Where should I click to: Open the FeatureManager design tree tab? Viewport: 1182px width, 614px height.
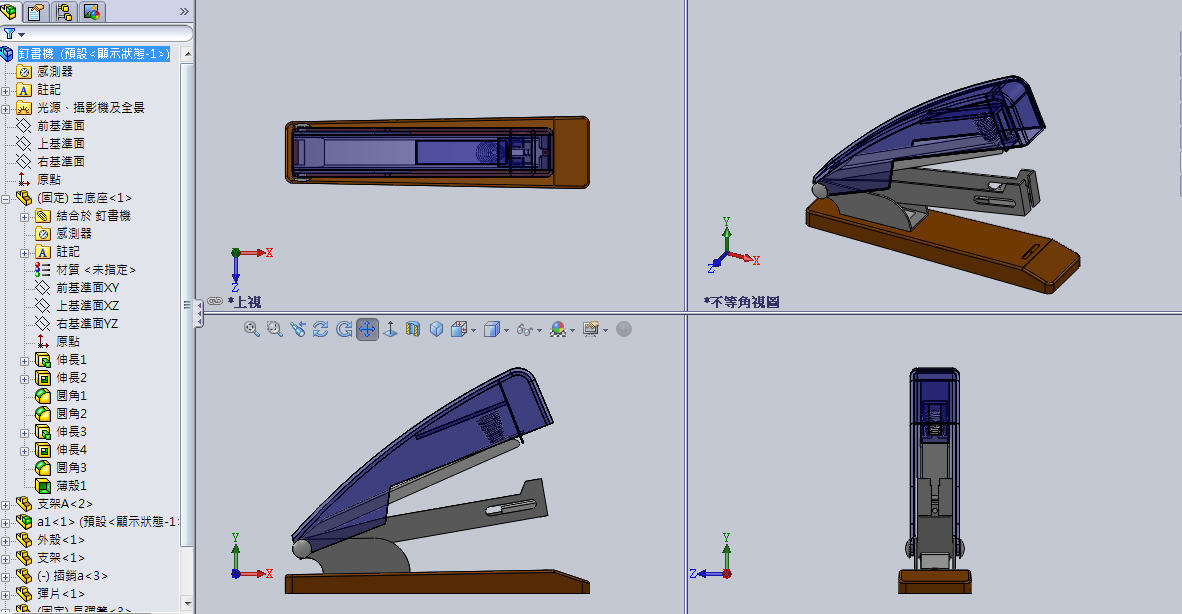click(x=11, y=11)
